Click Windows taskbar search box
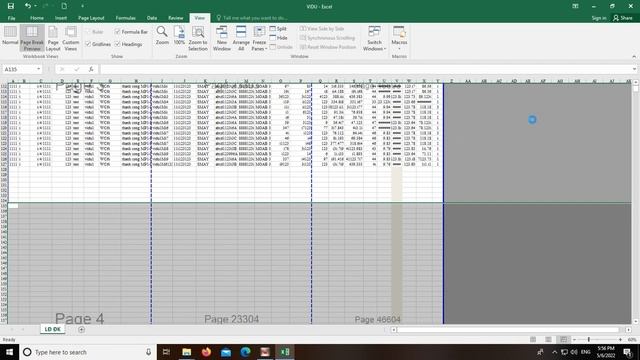The height and width of the screenshot is (360, 640). pyautogui.click(x=88, y=352)
